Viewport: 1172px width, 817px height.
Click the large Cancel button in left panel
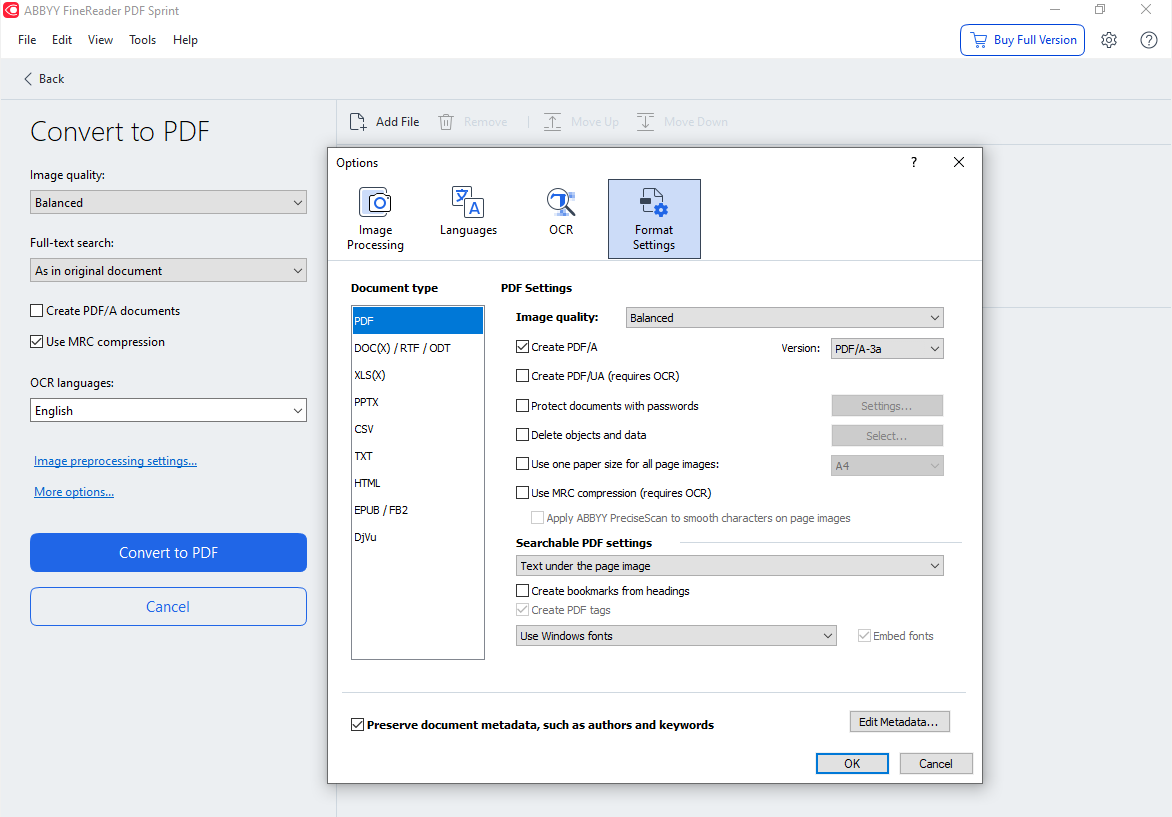168,606
